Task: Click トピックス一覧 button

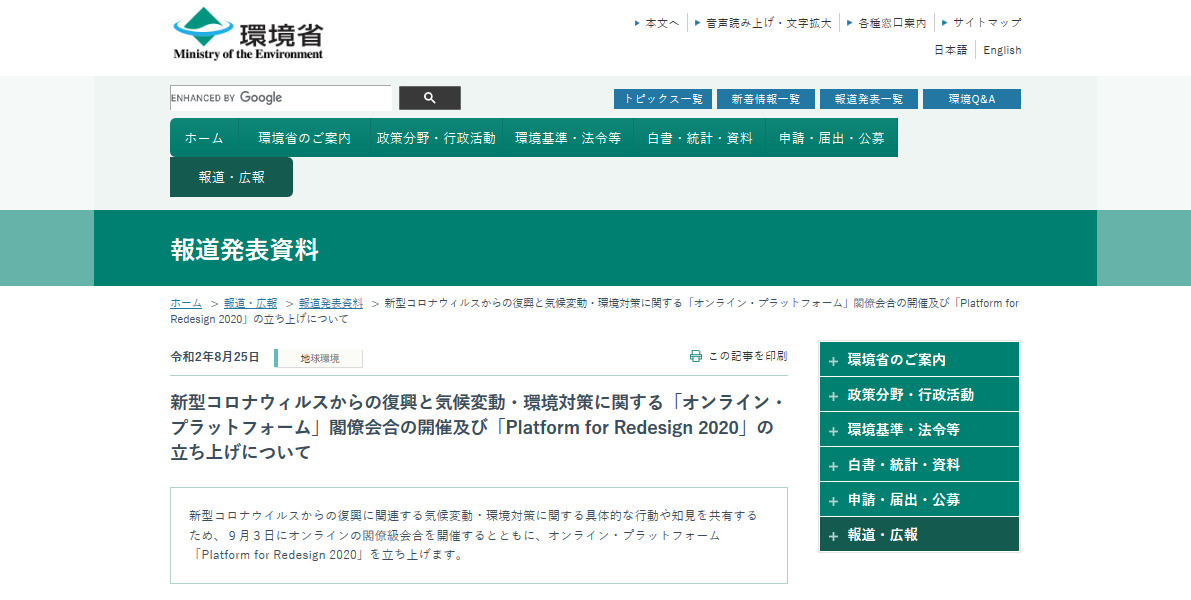Action: [662, 99]
